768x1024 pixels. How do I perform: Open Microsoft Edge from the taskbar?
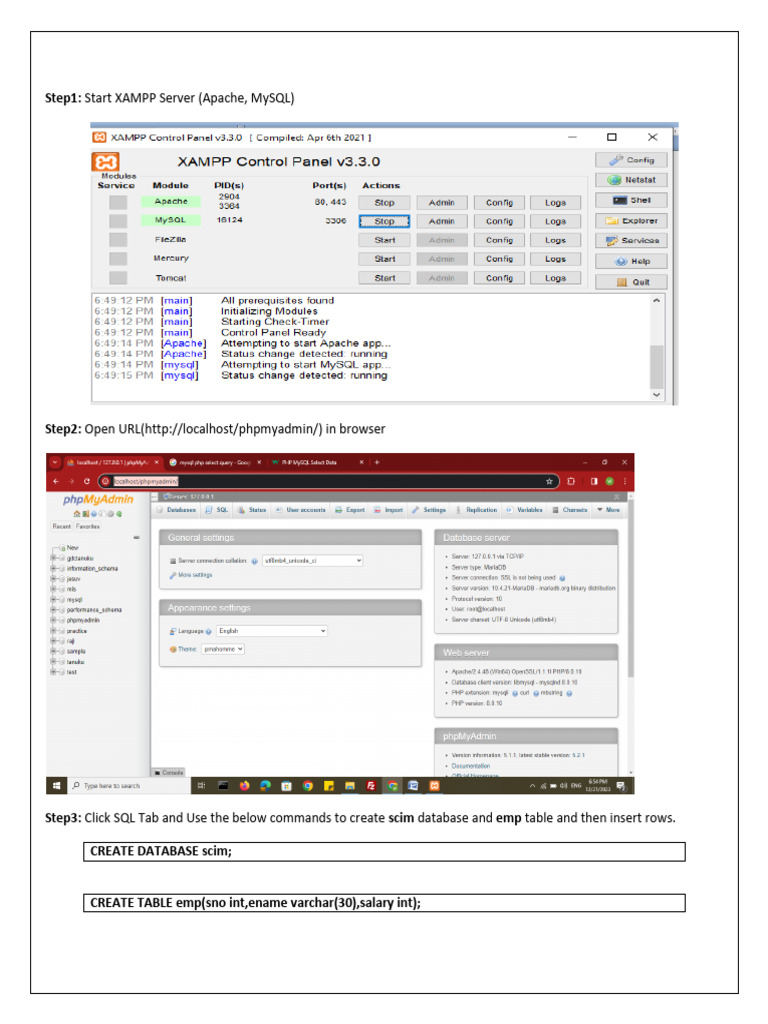click(265, 786)
